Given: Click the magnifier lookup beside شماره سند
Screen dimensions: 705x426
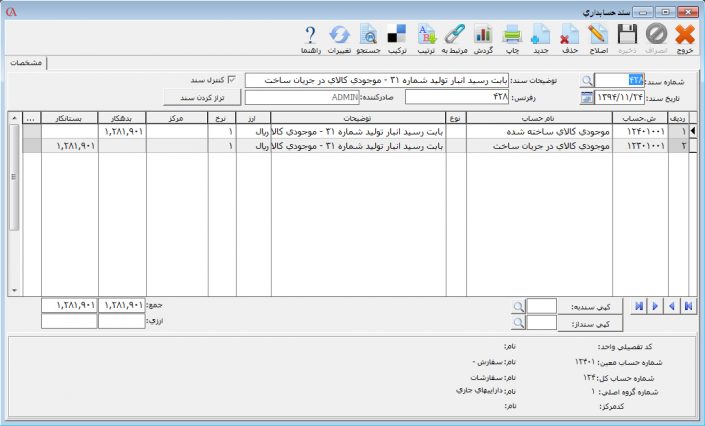Looking at the screenshot, I should pyautogui.click(x=586, y=80).
